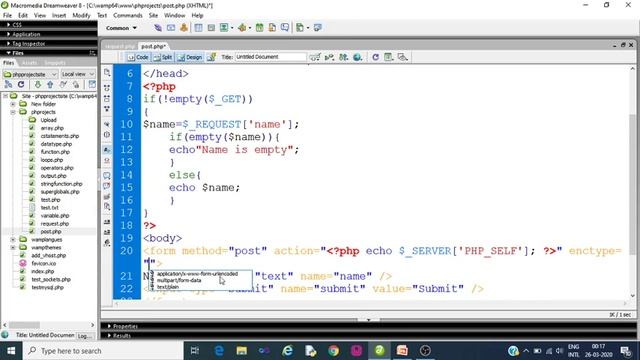Image resolution: width=640 pixels, height=360 pixels.
Task: Click the Refresh files icon
Action: coord(21,84)
